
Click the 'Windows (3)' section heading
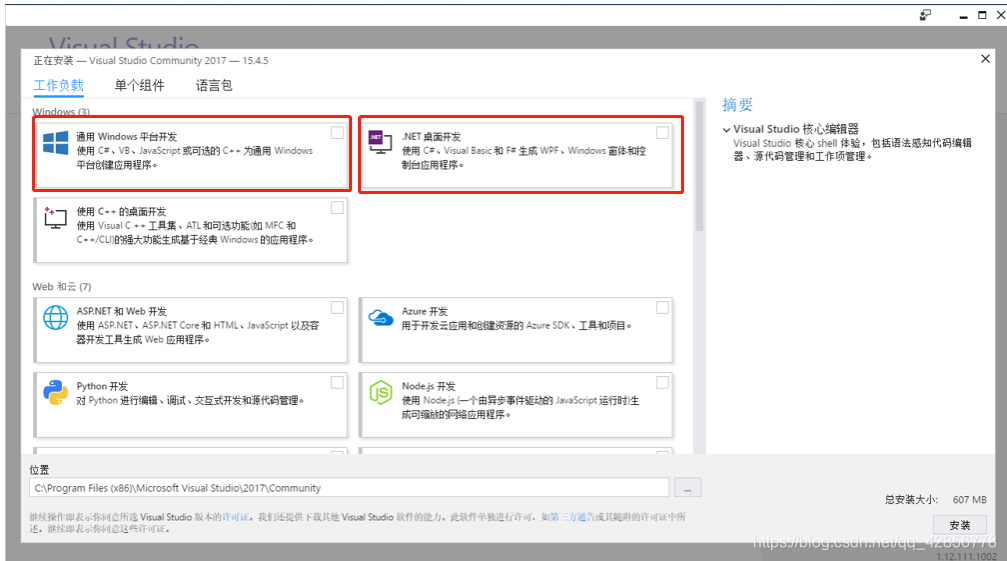tap(61, 112)
